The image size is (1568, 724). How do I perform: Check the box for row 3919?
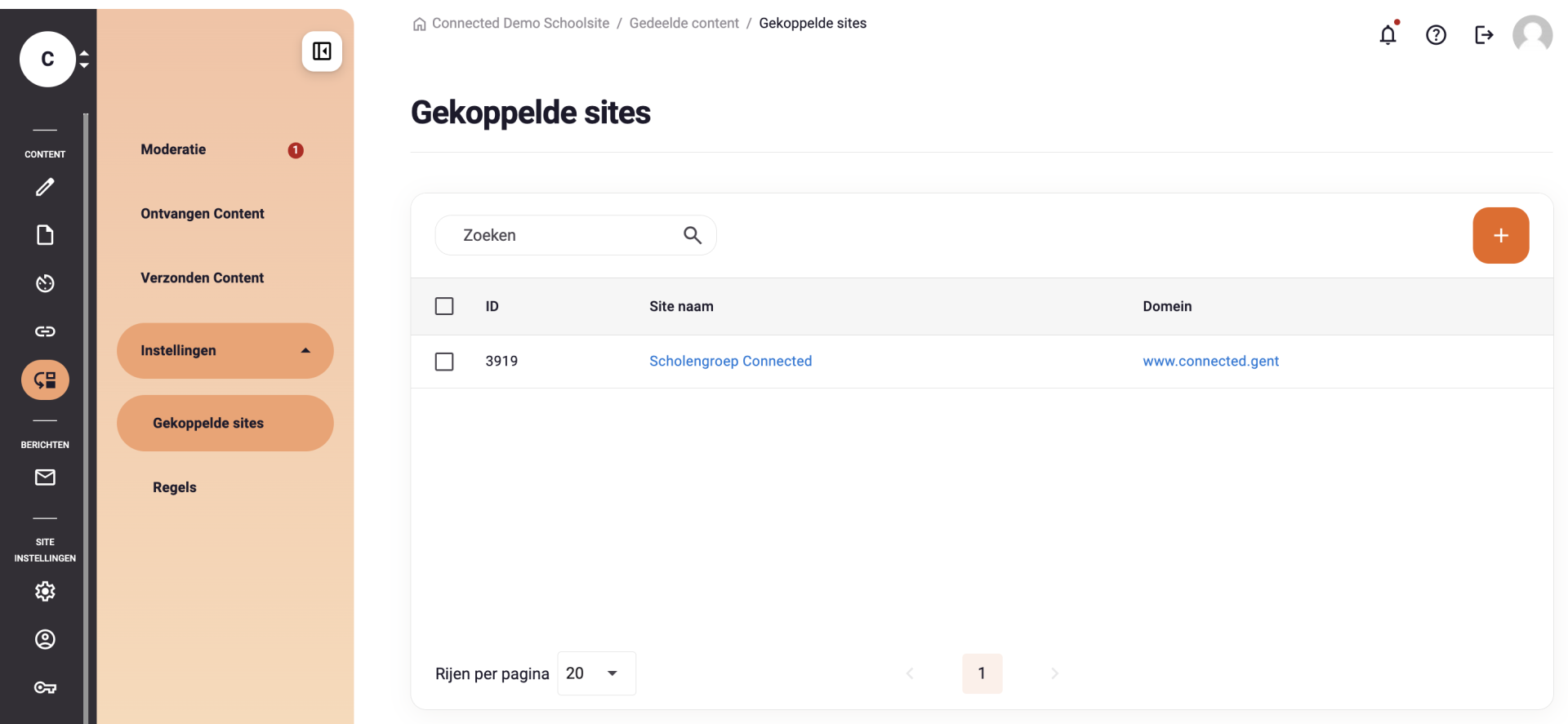(444, 362)
